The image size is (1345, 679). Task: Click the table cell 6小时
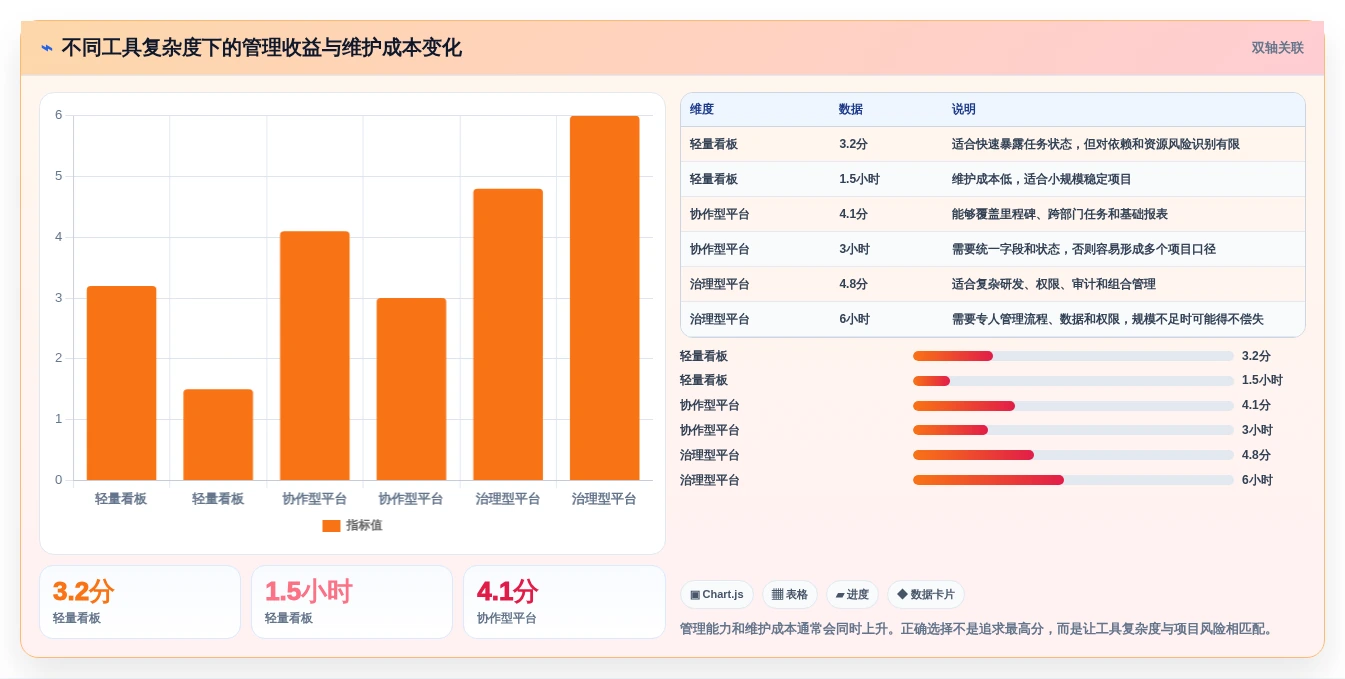click(x=854, y=319)
